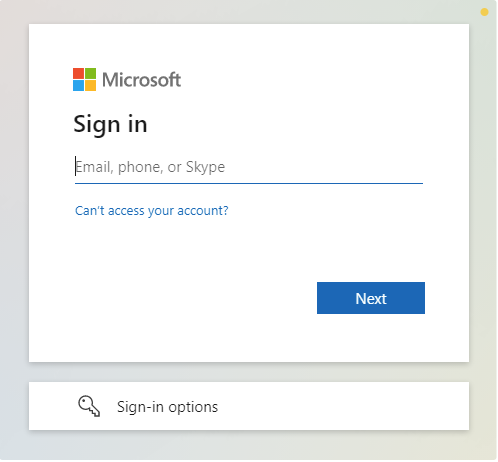Open the Sign-in options panel
Screen dimensions: 498x462
tap(249, 406)
